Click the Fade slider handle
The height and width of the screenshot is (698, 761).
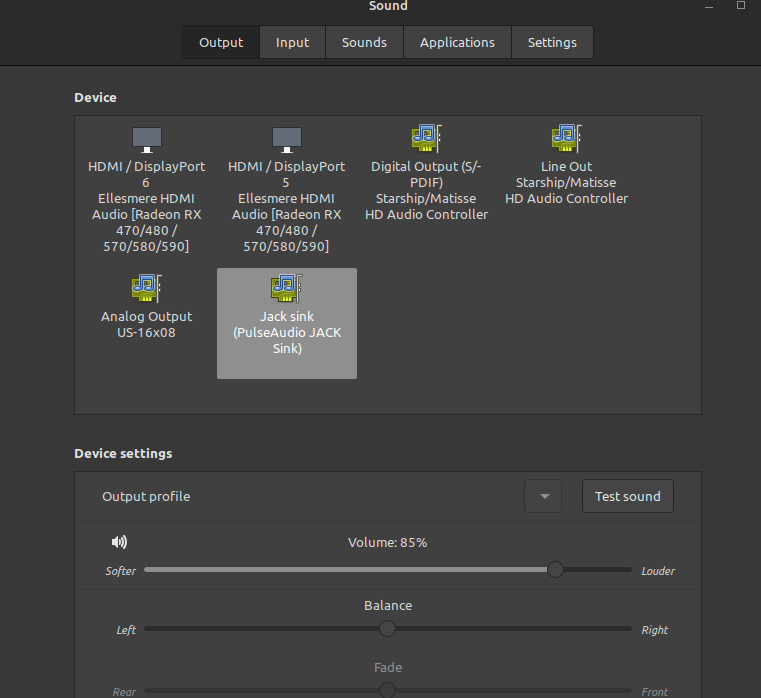[x=387, y=690]
